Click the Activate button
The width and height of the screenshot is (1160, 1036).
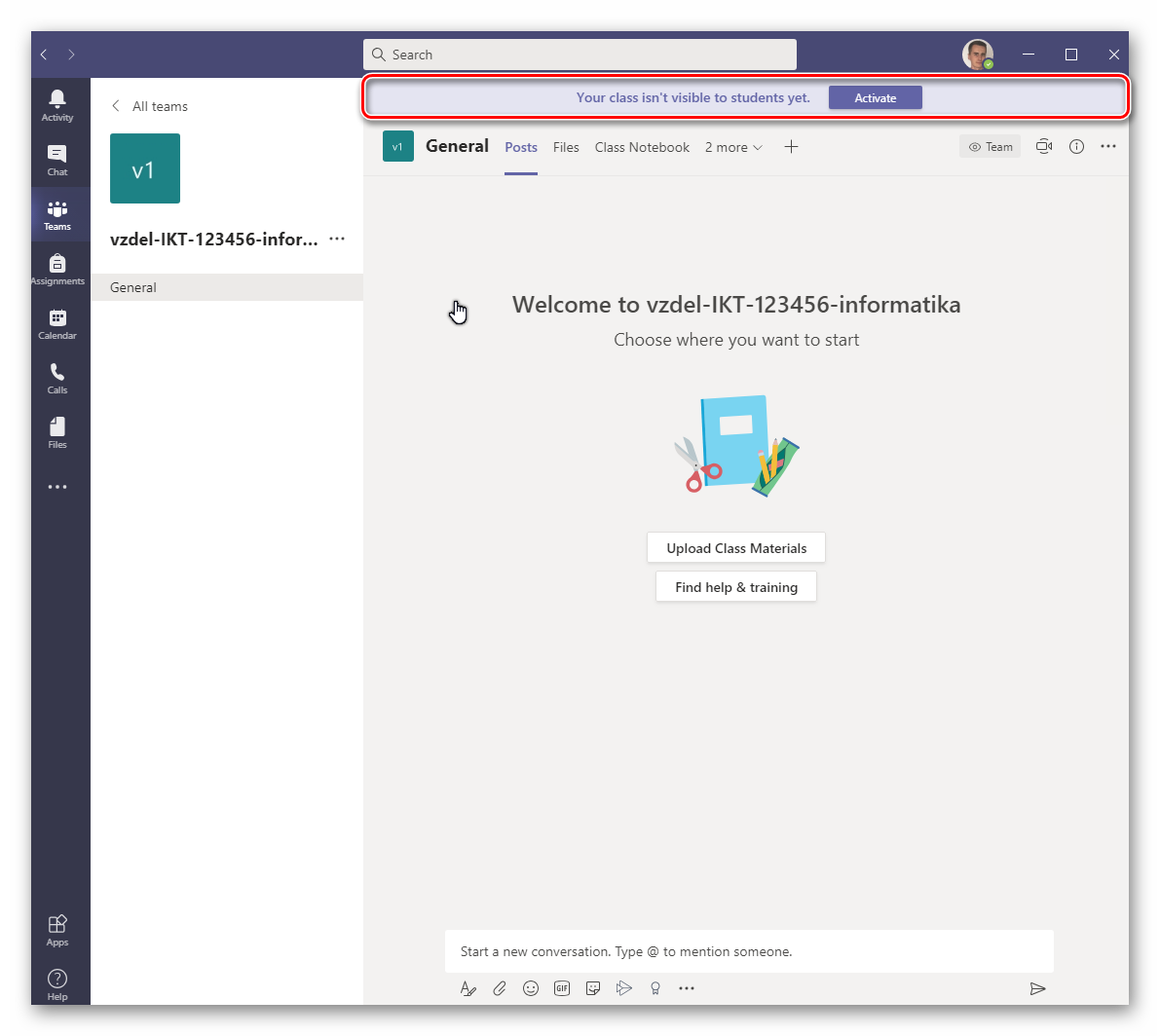tap(875, 97)
